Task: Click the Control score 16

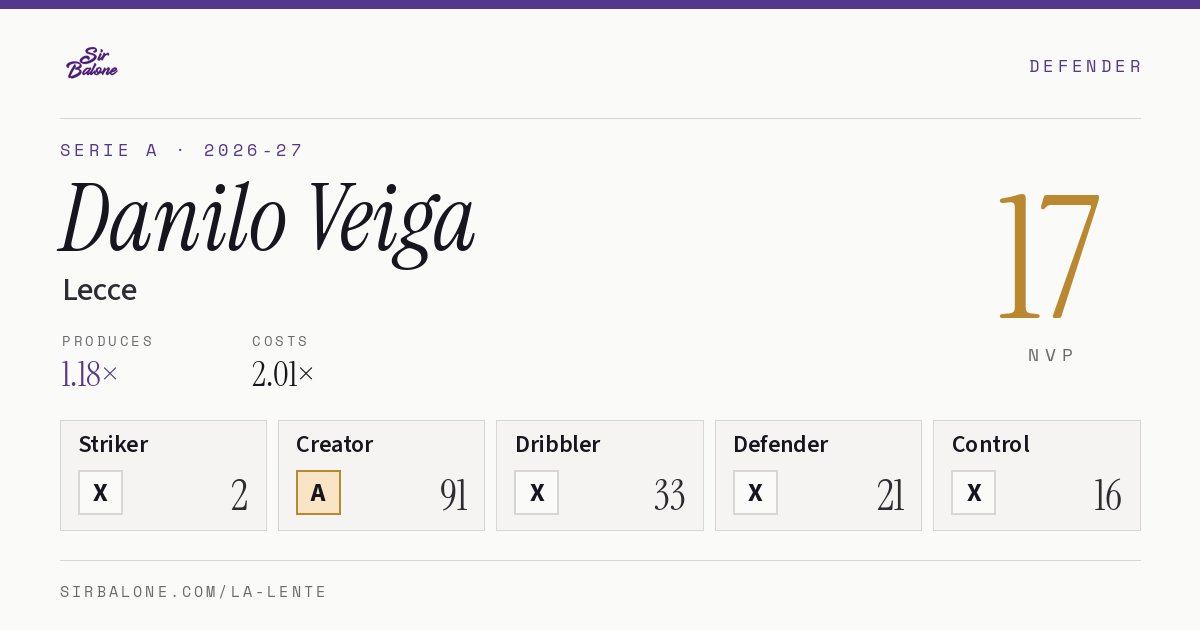Action: click(x=1107, y=495)
